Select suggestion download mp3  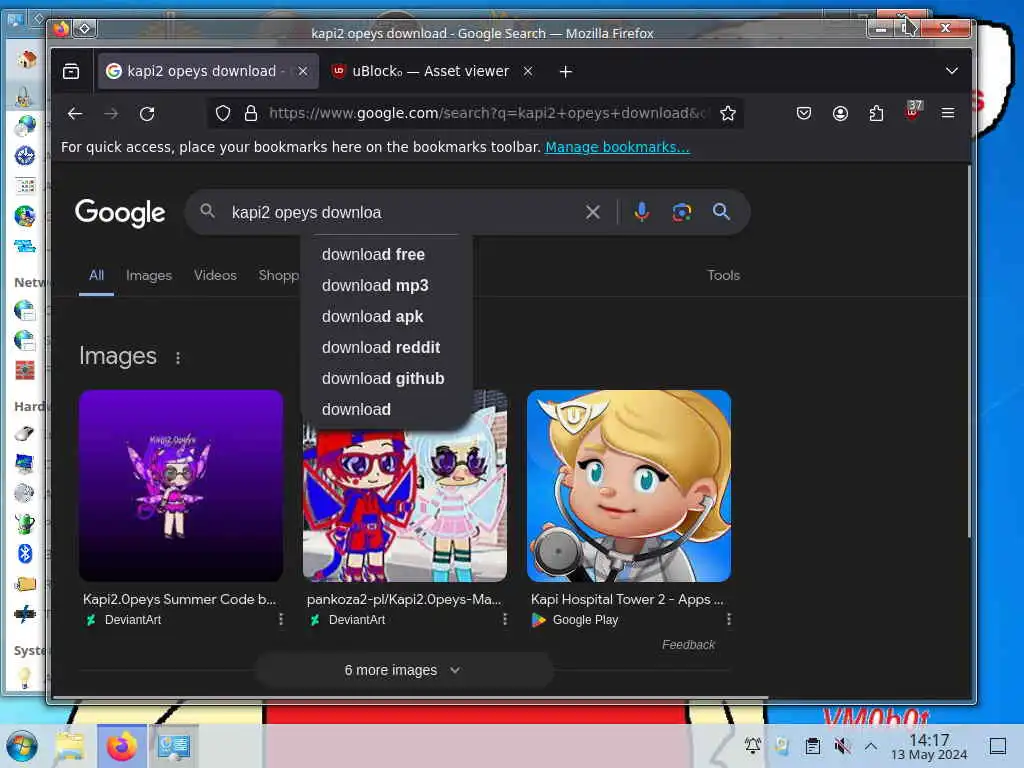(x=376, y=285)
